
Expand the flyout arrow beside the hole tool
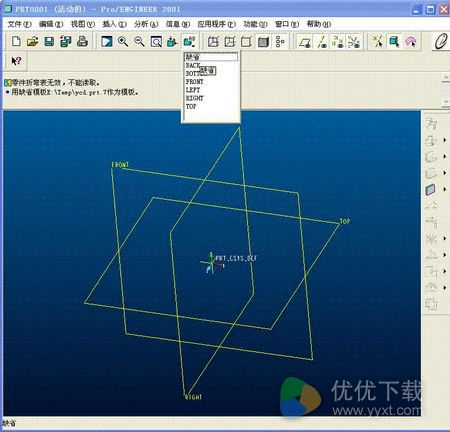pyautogui.click(x=445, y=140)
